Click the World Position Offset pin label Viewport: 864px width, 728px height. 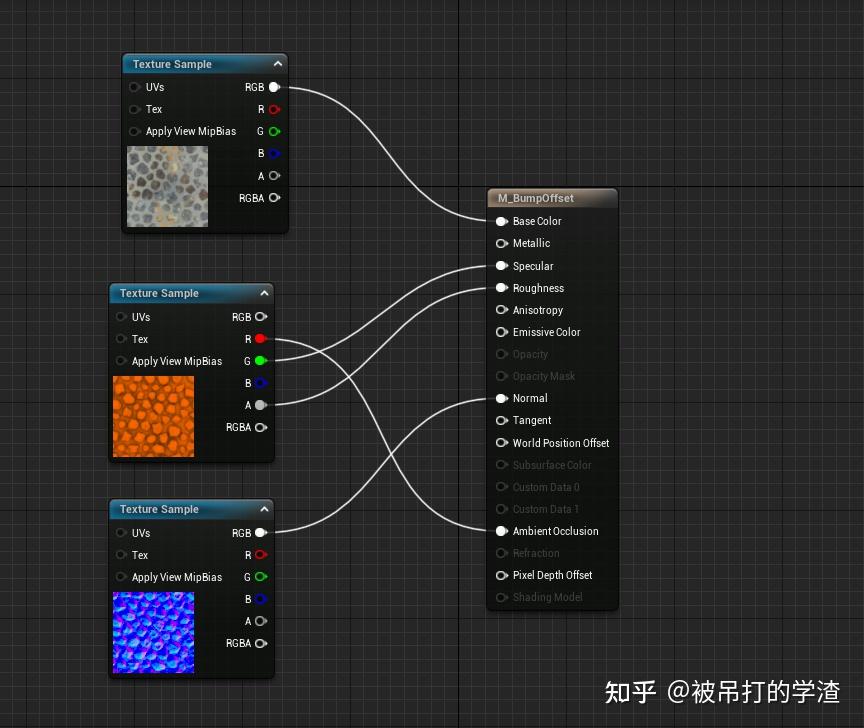pos(562,443)
